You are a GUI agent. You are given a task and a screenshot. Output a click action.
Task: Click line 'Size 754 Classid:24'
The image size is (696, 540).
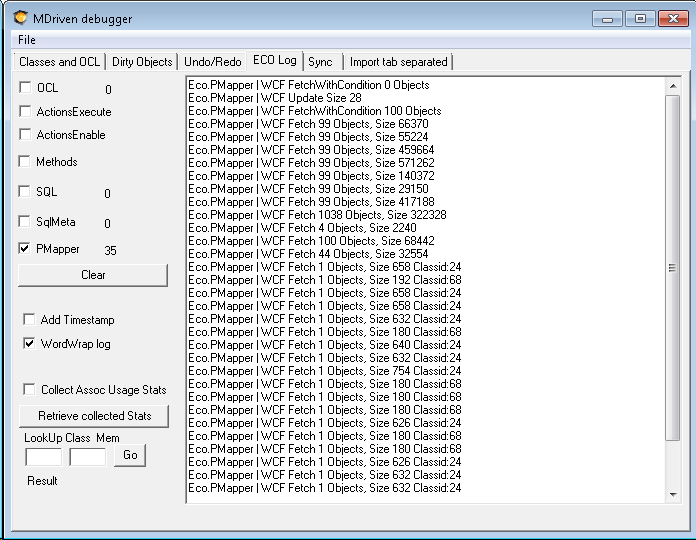click(x=325, y=371)
